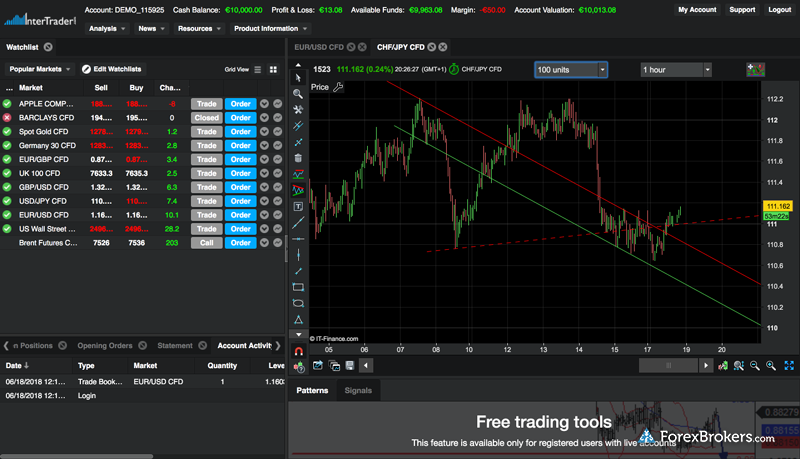The height and width of the screenshot is (459, 800).
Task: Click the zoom in magnifier below chart
Action: (x=771, y=365)
